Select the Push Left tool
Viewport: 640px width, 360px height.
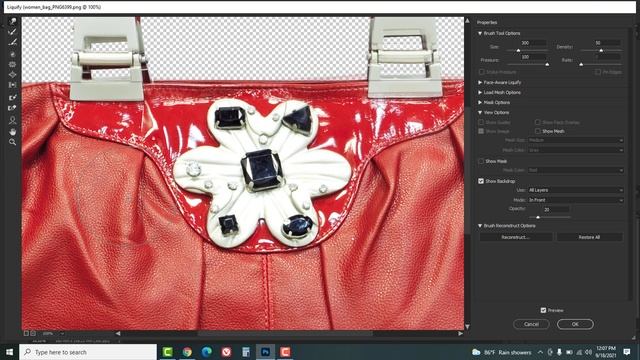tap(13, 85)
